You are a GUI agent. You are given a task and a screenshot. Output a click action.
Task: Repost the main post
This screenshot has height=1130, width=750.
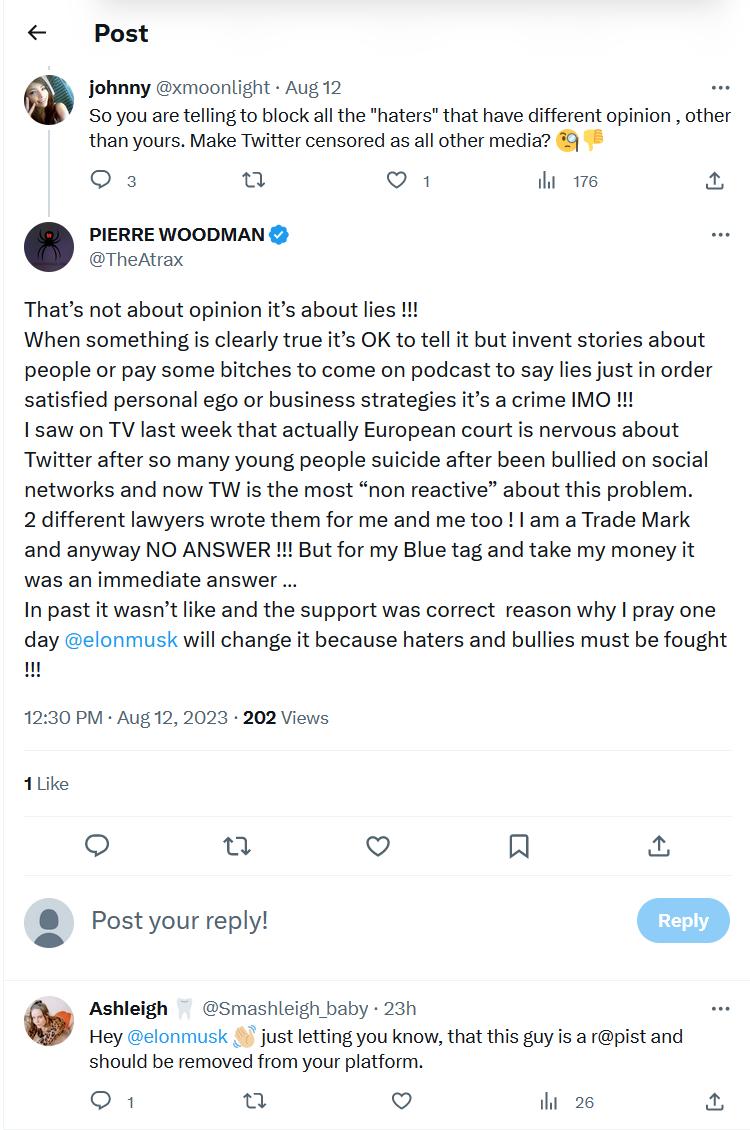click(x=237, y=846)
